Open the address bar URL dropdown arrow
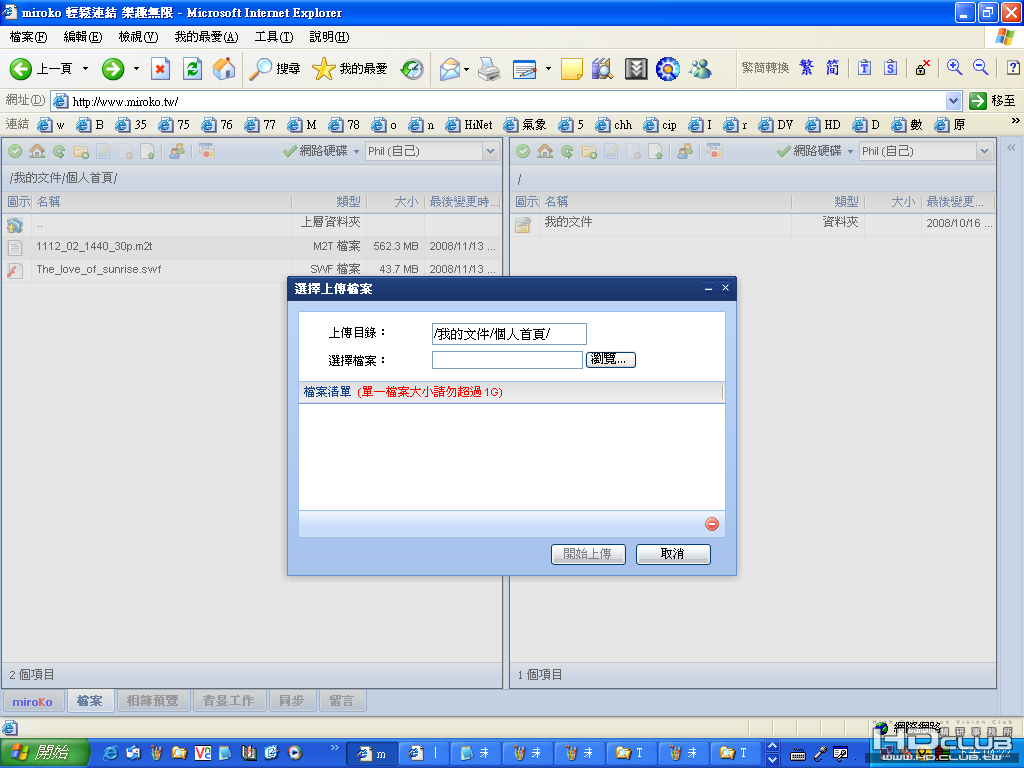This screenshot has height=768, width=1024. pyautogui.click(x=953, y=101)
